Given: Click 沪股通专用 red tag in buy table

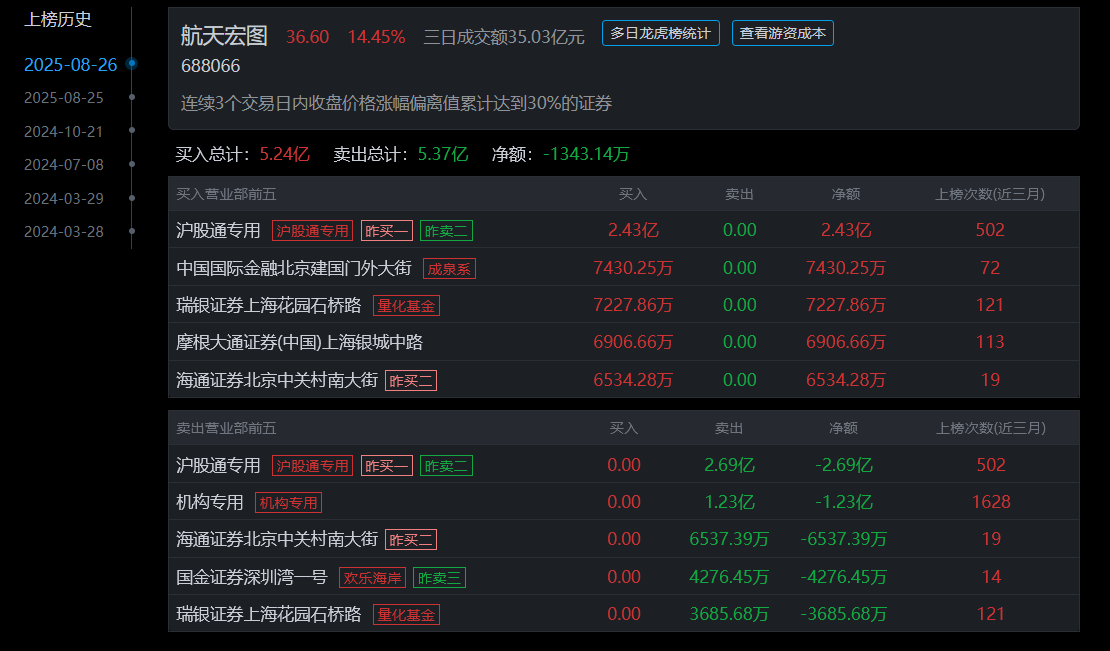Looking at the screenshot, I should point(312,231).
